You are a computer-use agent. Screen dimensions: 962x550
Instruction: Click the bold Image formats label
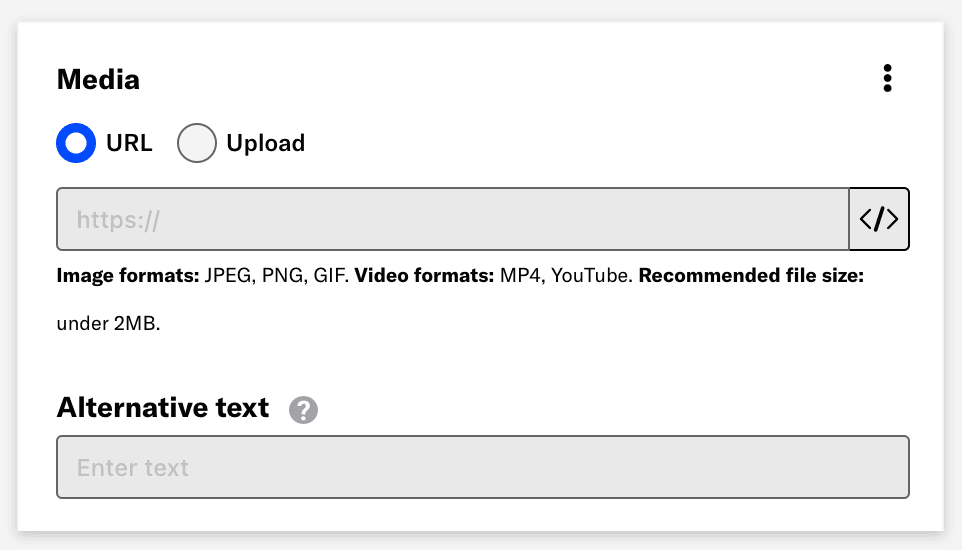tap(128, 276)
